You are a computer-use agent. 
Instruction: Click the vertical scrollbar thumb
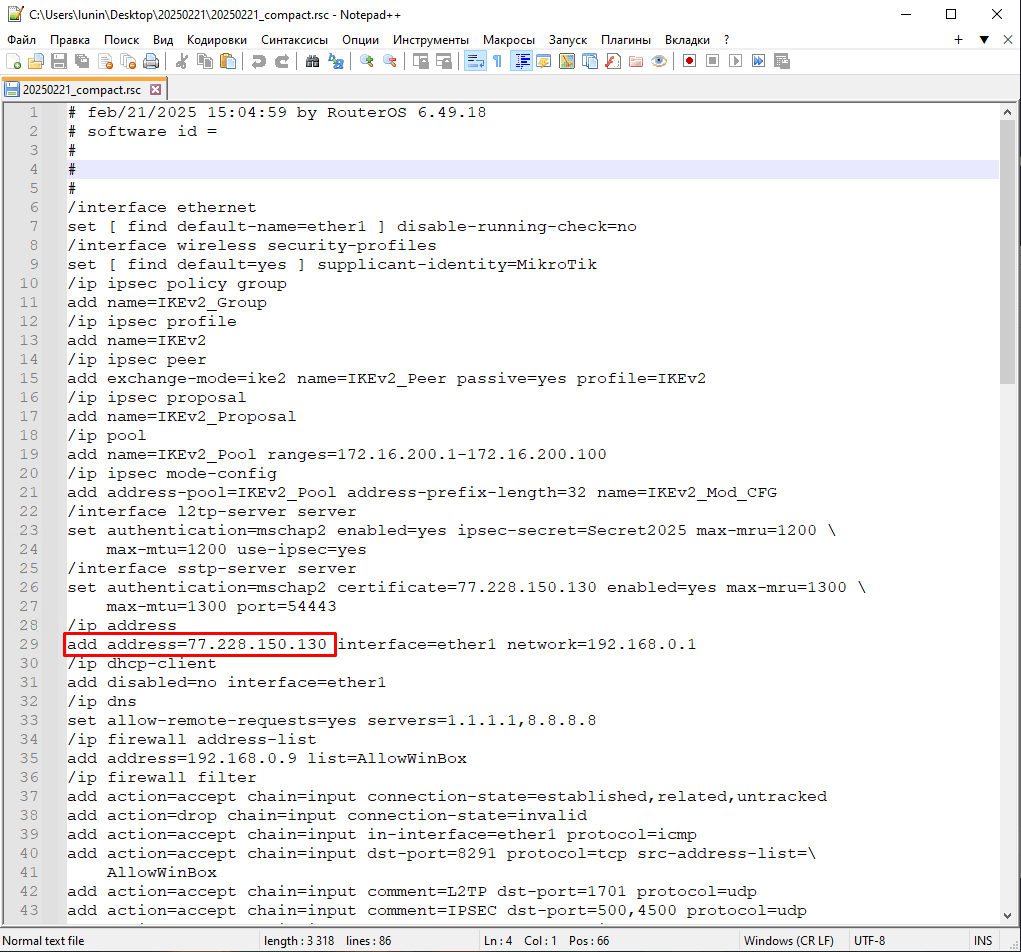point(1007,252)
